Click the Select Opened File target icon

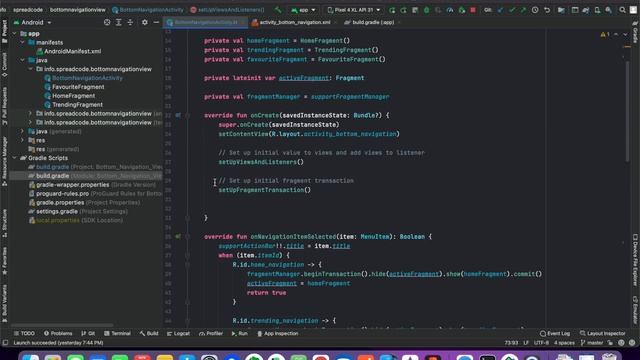(107, 22)
